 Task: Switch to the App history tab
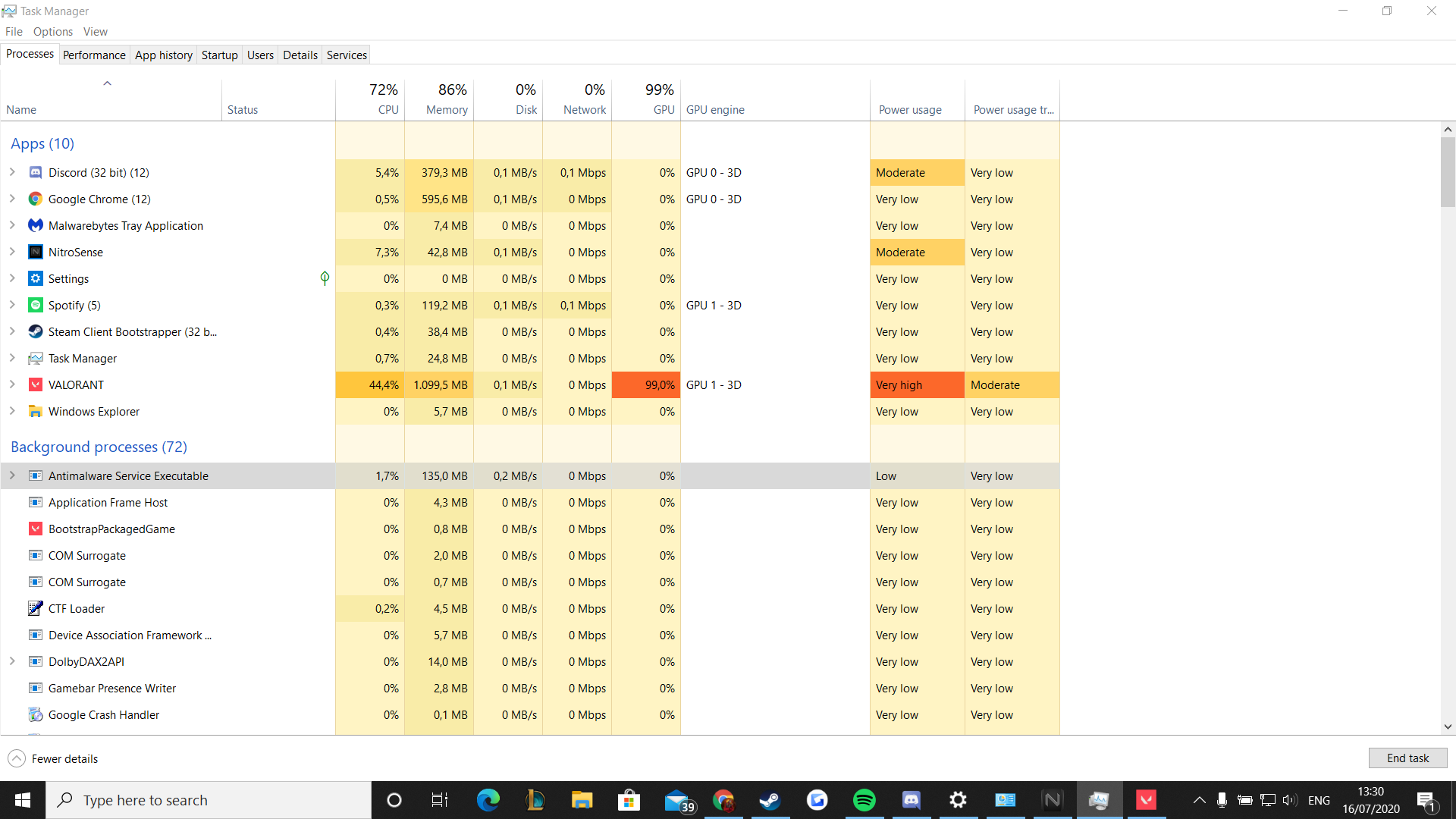164,55
